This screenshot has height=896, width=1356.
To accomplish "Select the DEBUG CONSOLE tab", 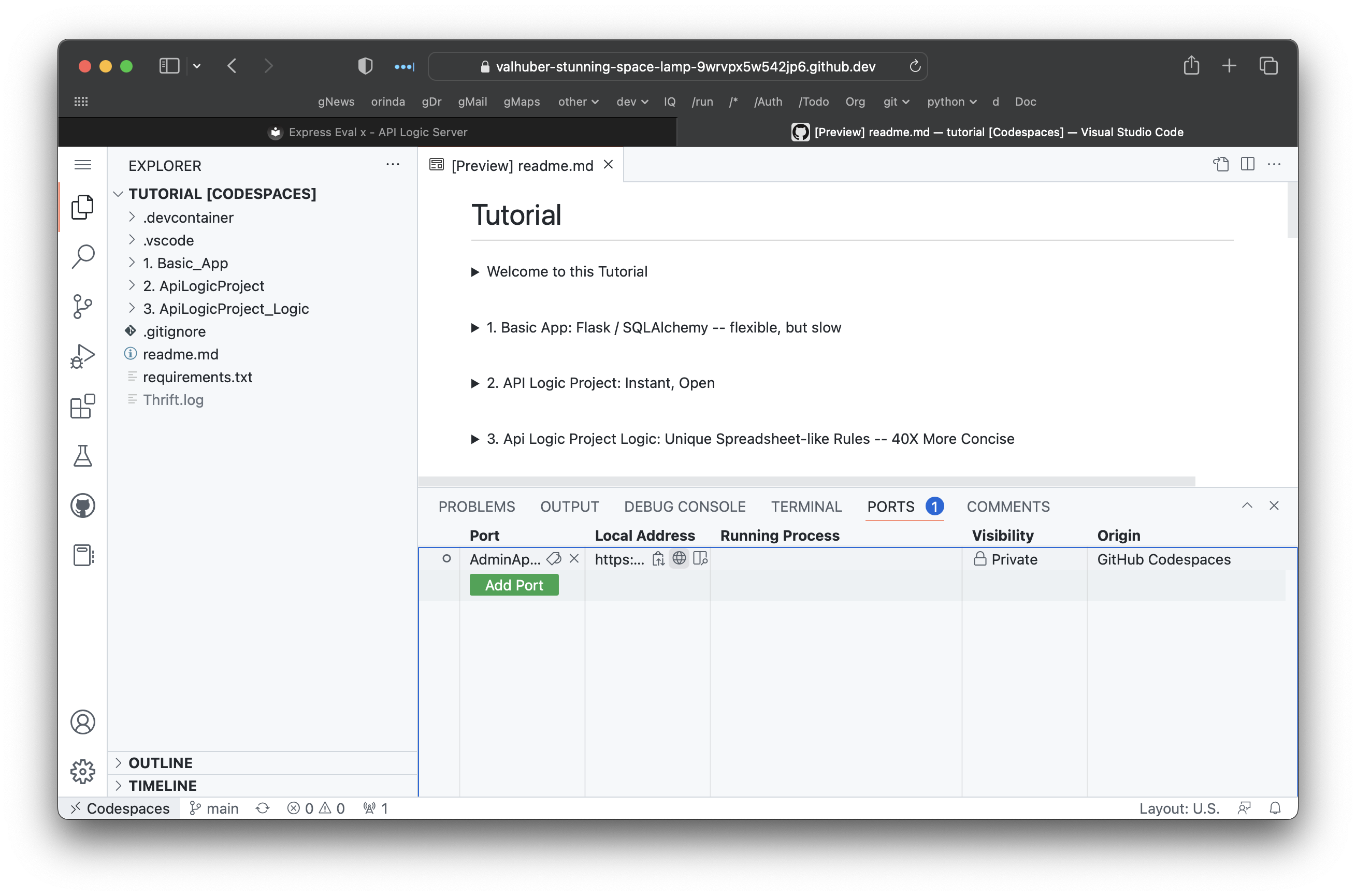I will pyautogui.click(x=685, y=506).
